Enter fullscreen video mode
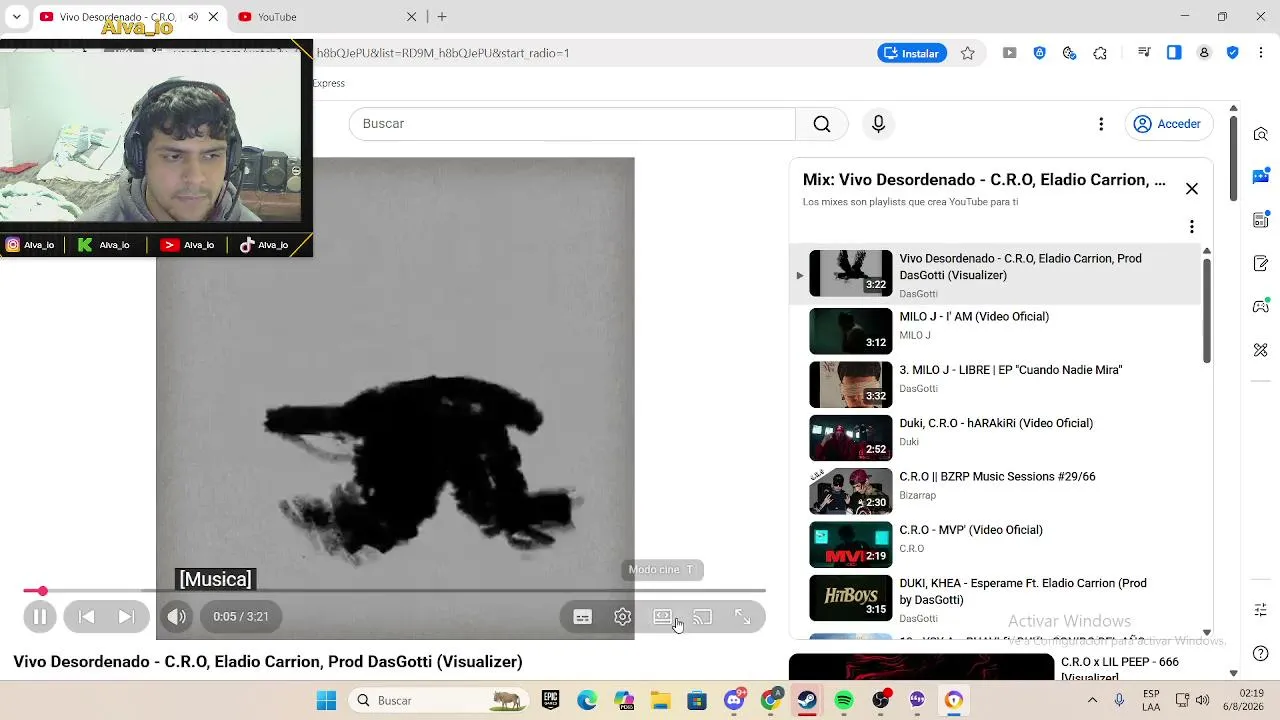 [x=742, y=617]
